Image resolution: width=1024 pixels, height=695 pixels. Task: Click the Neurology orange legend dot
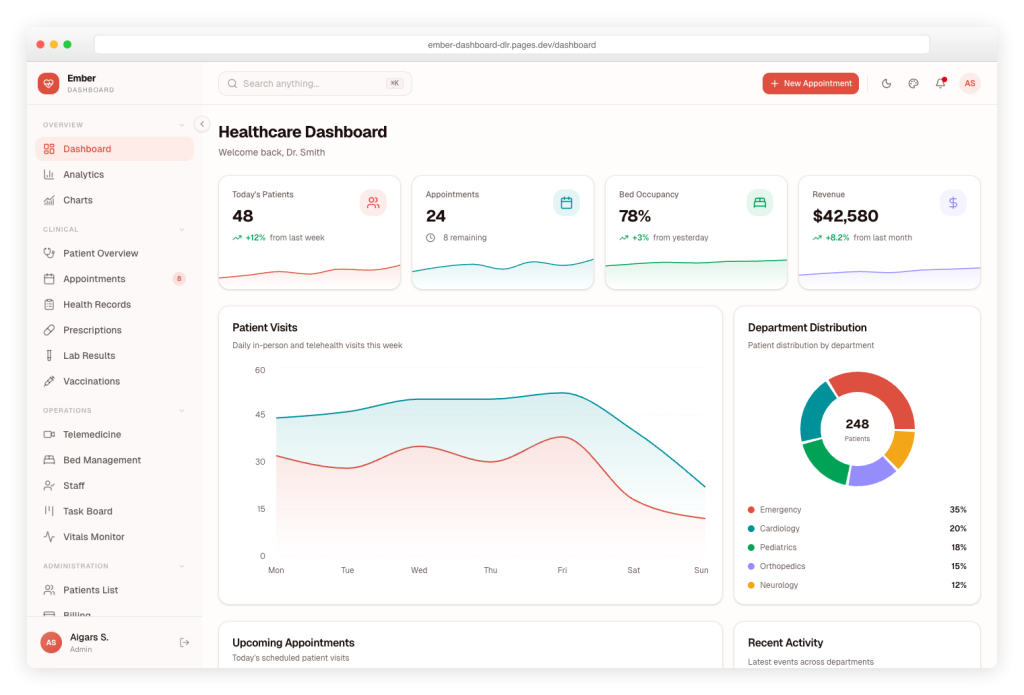coord(751,585)
